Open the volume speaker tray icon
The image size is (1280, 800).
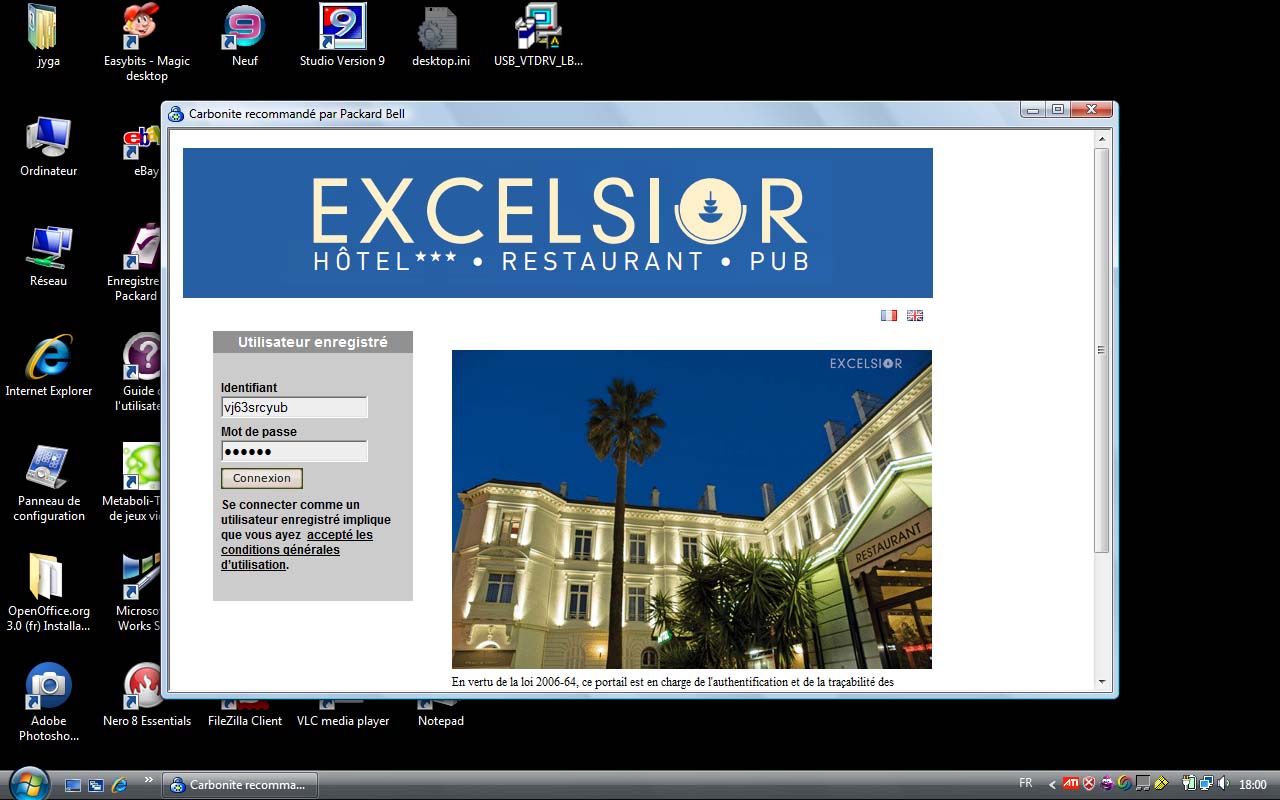click(x=1223, y=784)
